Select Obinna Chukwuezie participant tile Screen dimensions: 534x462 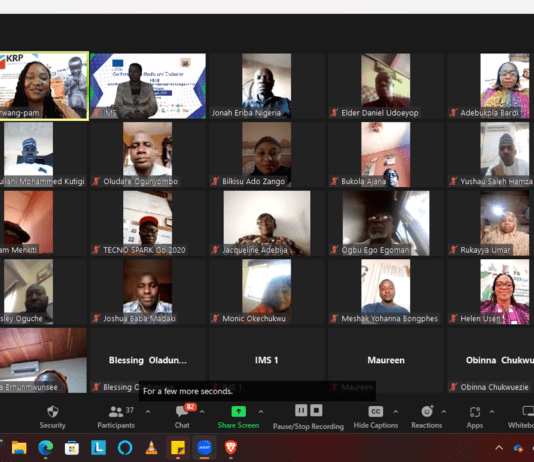tap(490, 360)
